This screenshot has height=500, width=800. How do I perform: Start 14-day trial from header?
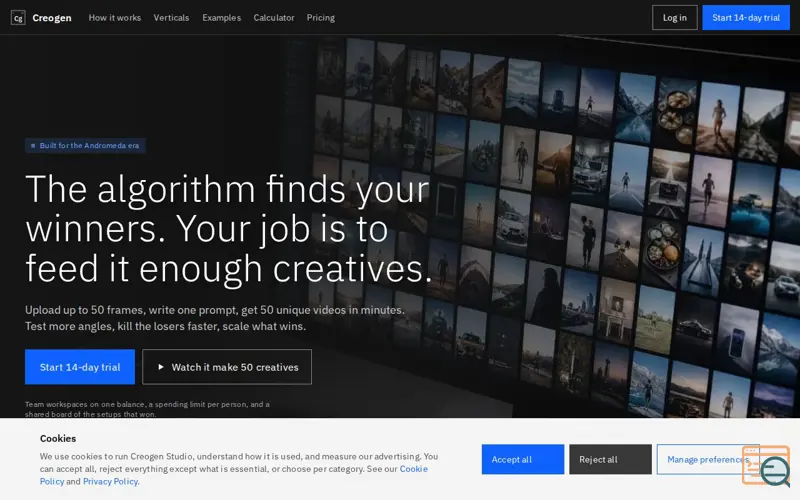click(746, 18)
